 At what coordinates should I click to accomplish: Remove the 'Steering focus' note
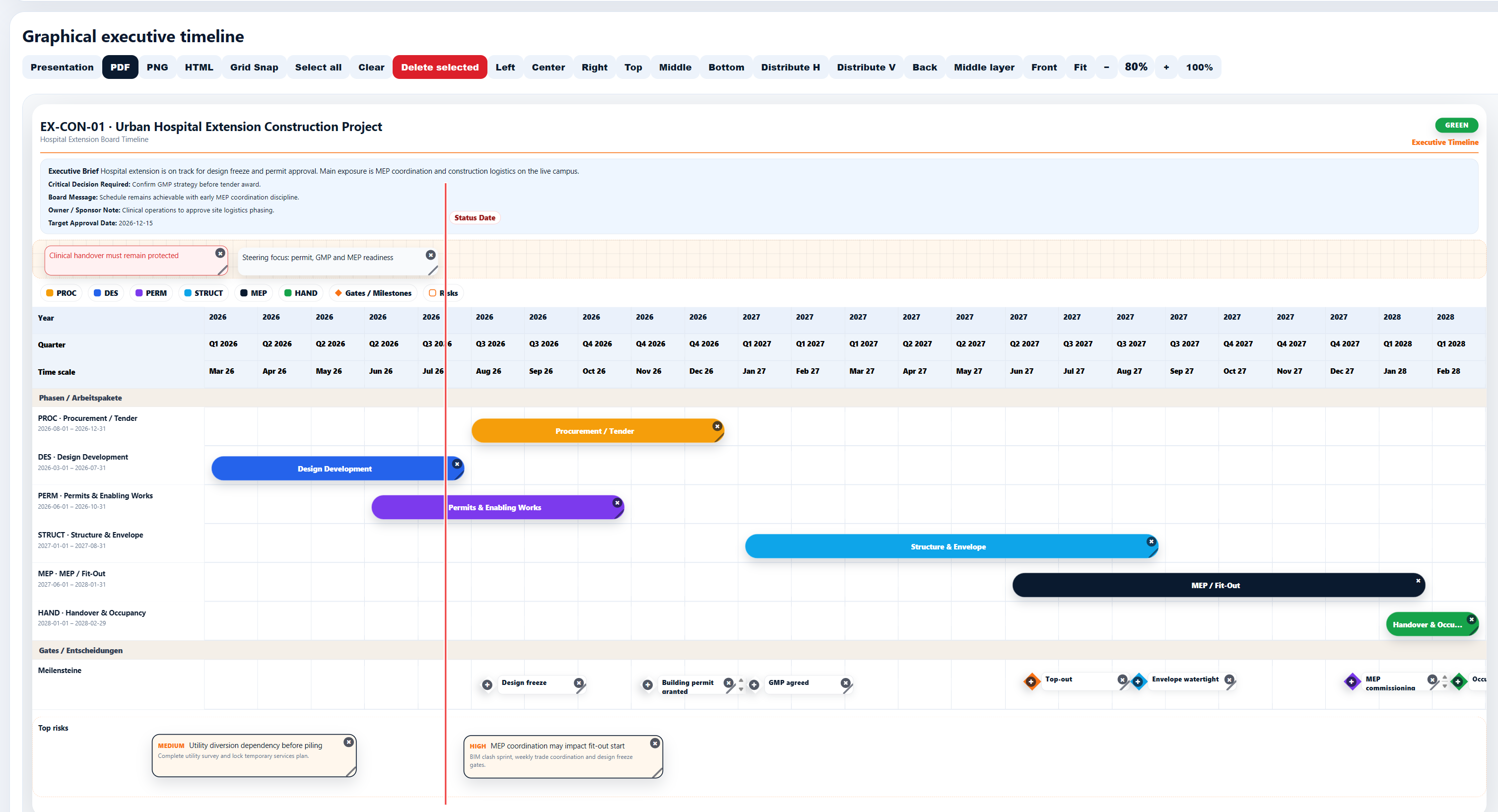(430, 255)
